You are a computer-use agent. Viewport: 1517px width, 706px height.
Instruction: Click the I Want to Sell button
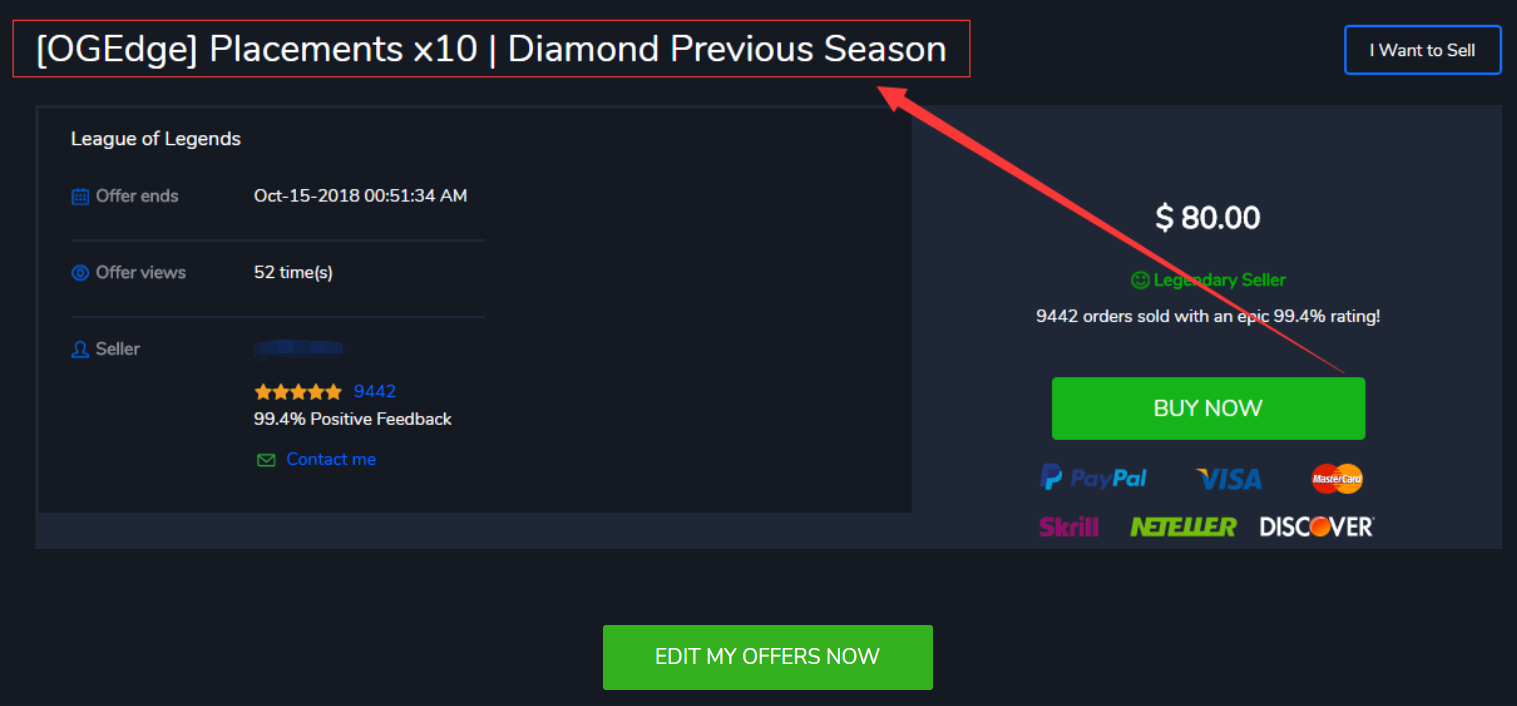pyautogui.click(x=1422, y=50)
